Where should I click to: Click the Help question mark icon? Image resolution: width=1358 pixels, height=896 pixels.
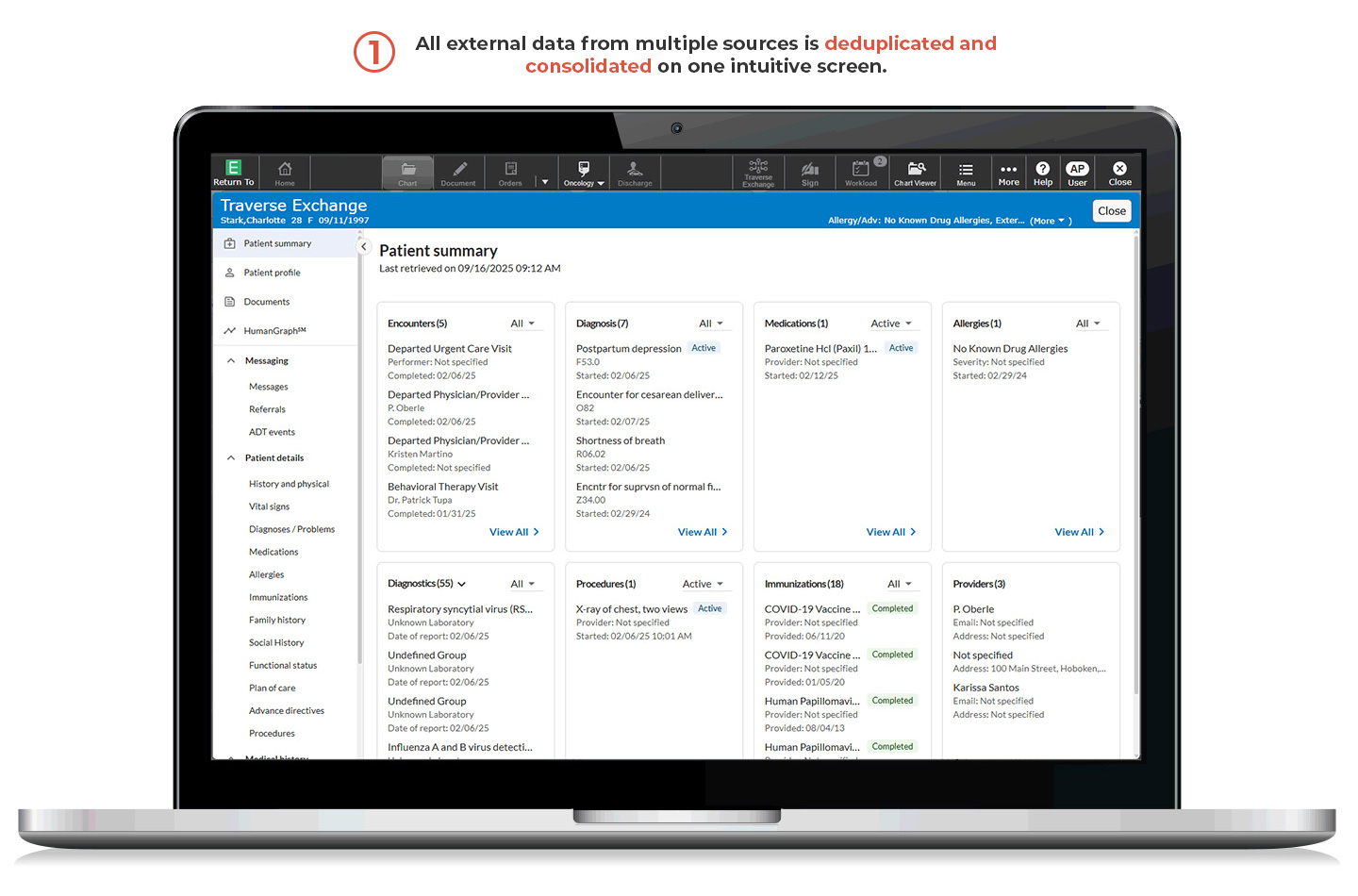pyautogui.click(x=1042, y=173)
